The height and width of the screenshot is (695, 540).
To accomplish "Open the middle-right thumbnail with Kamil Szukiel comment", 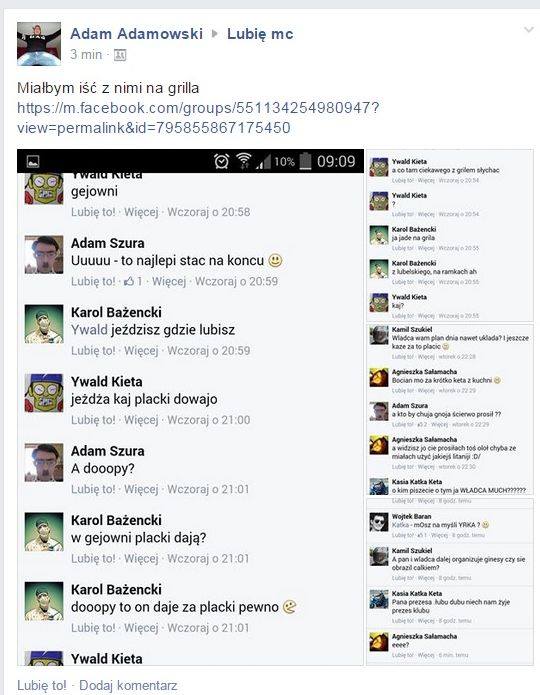I will click(450, 410).
